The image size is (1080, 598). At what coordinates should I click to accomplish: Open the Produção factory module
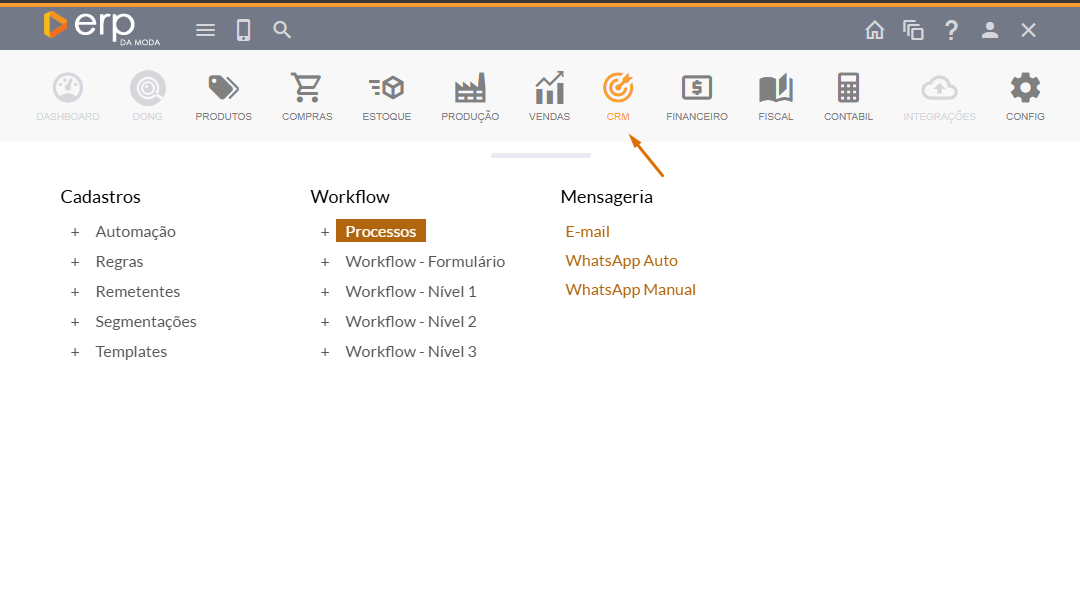(469, 90)
